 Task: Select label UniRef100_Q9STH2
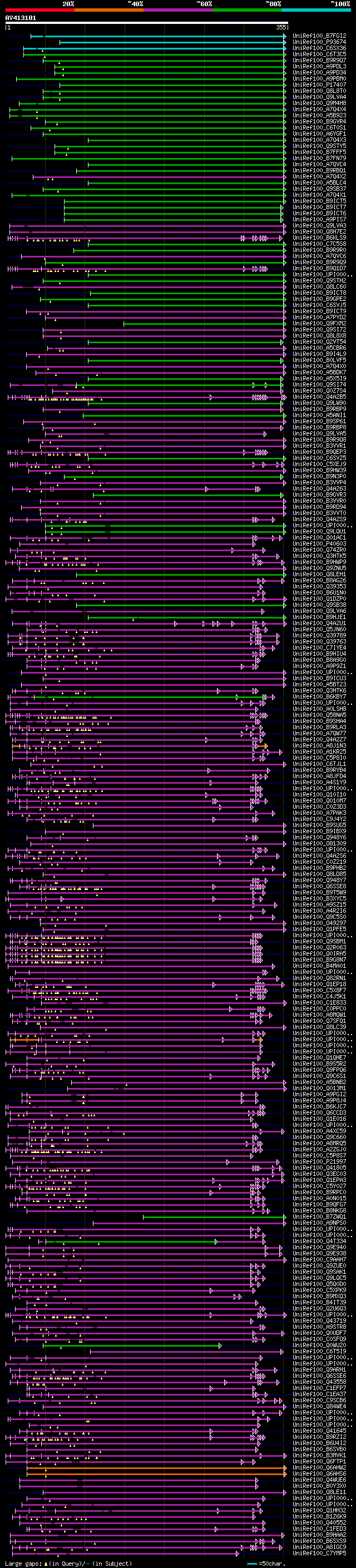pyautogui.click(x=319, y=280)
